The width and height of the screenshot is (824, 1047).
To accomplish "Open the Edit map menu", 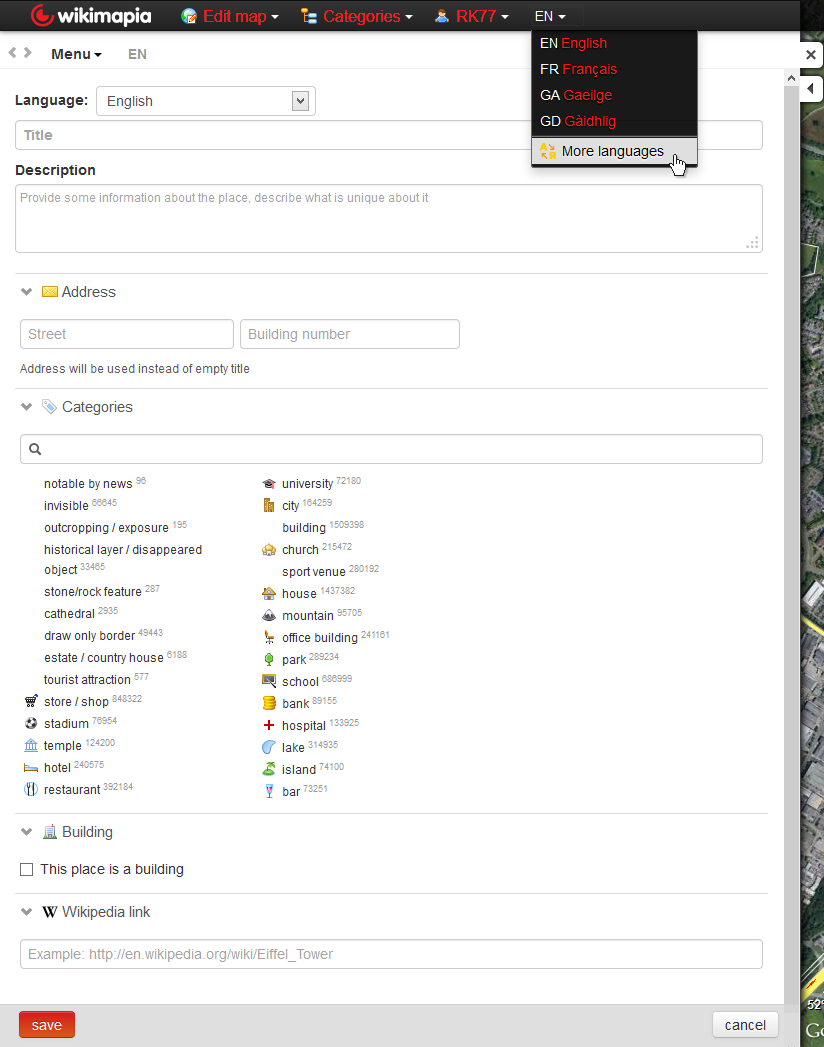I will pos(229,16).
